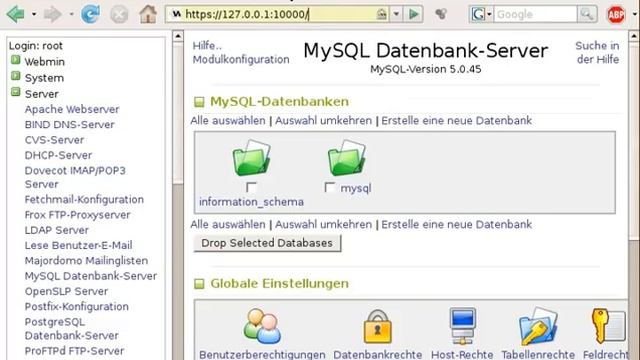The image size is (640, 360).
Task: Open the Webmin menu label
Action: coord(44,62)
